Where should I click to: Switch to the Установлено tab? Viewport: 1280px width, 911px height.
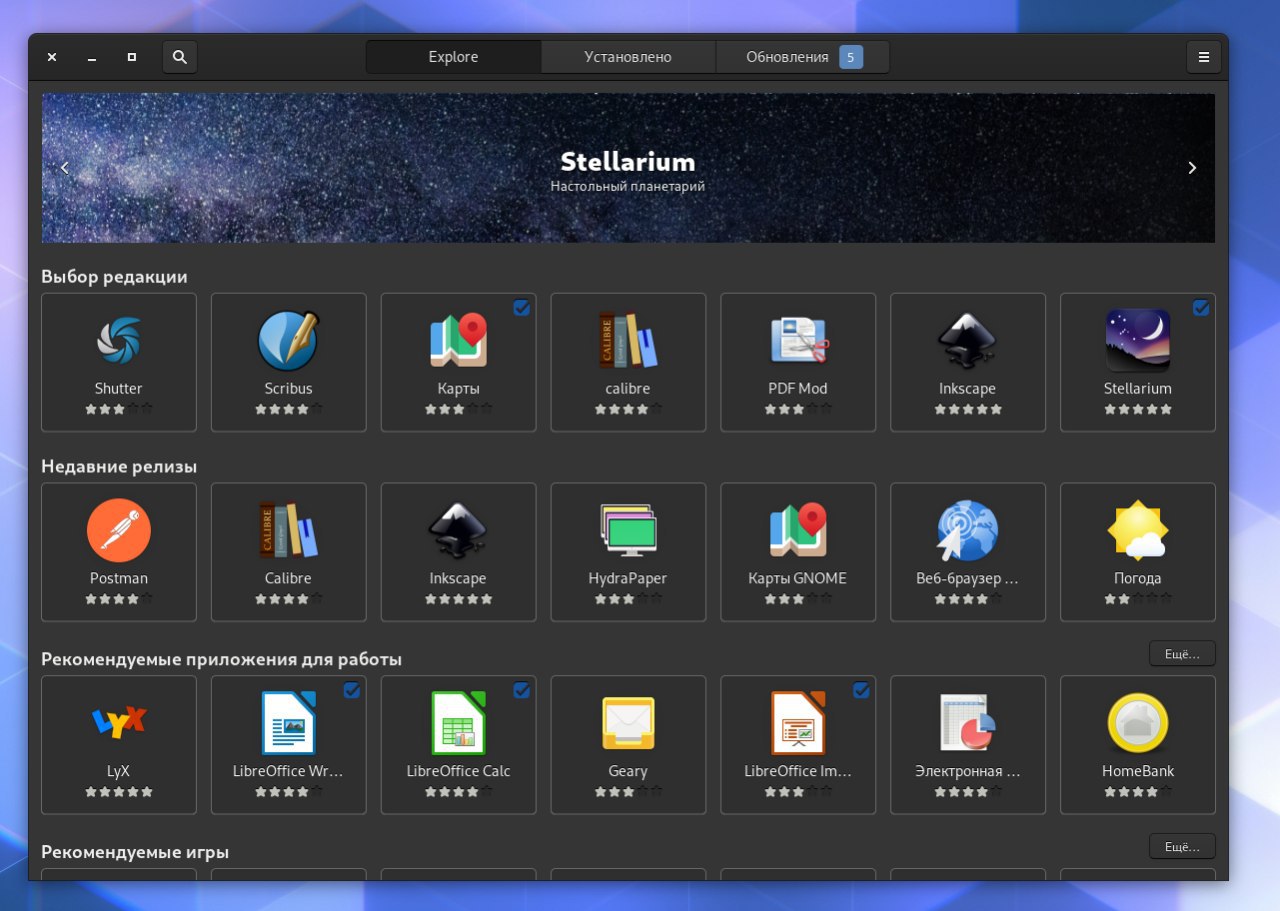pos(628,57)
